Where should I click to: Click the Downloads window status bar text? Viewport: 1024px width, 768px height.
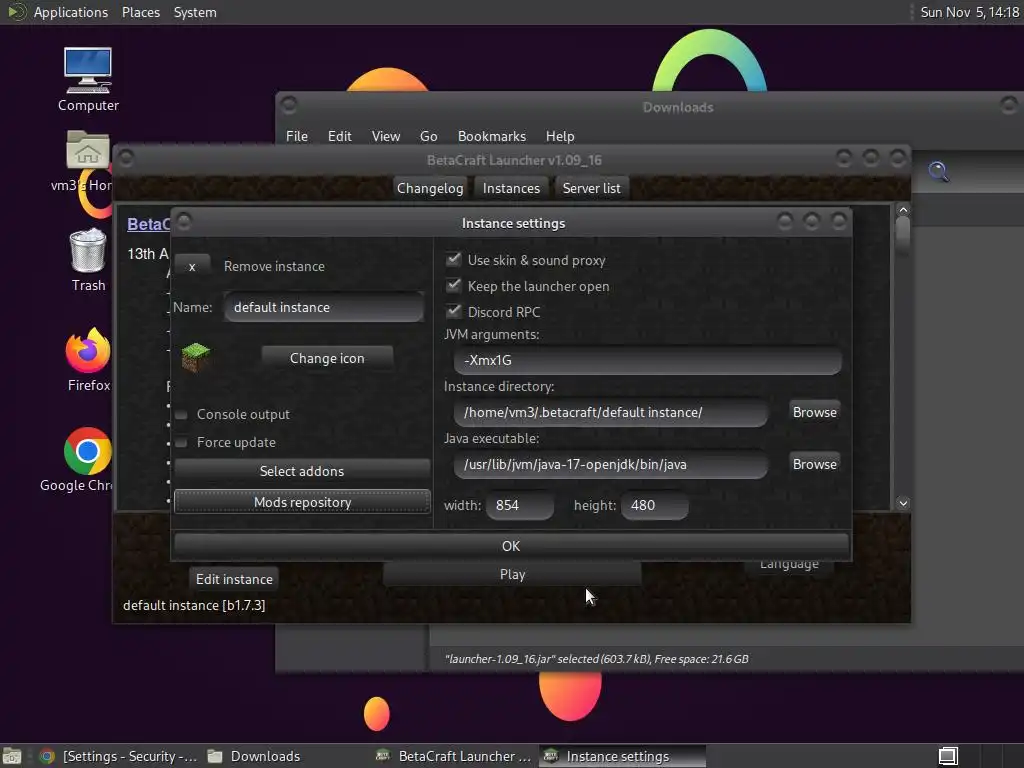596,659
